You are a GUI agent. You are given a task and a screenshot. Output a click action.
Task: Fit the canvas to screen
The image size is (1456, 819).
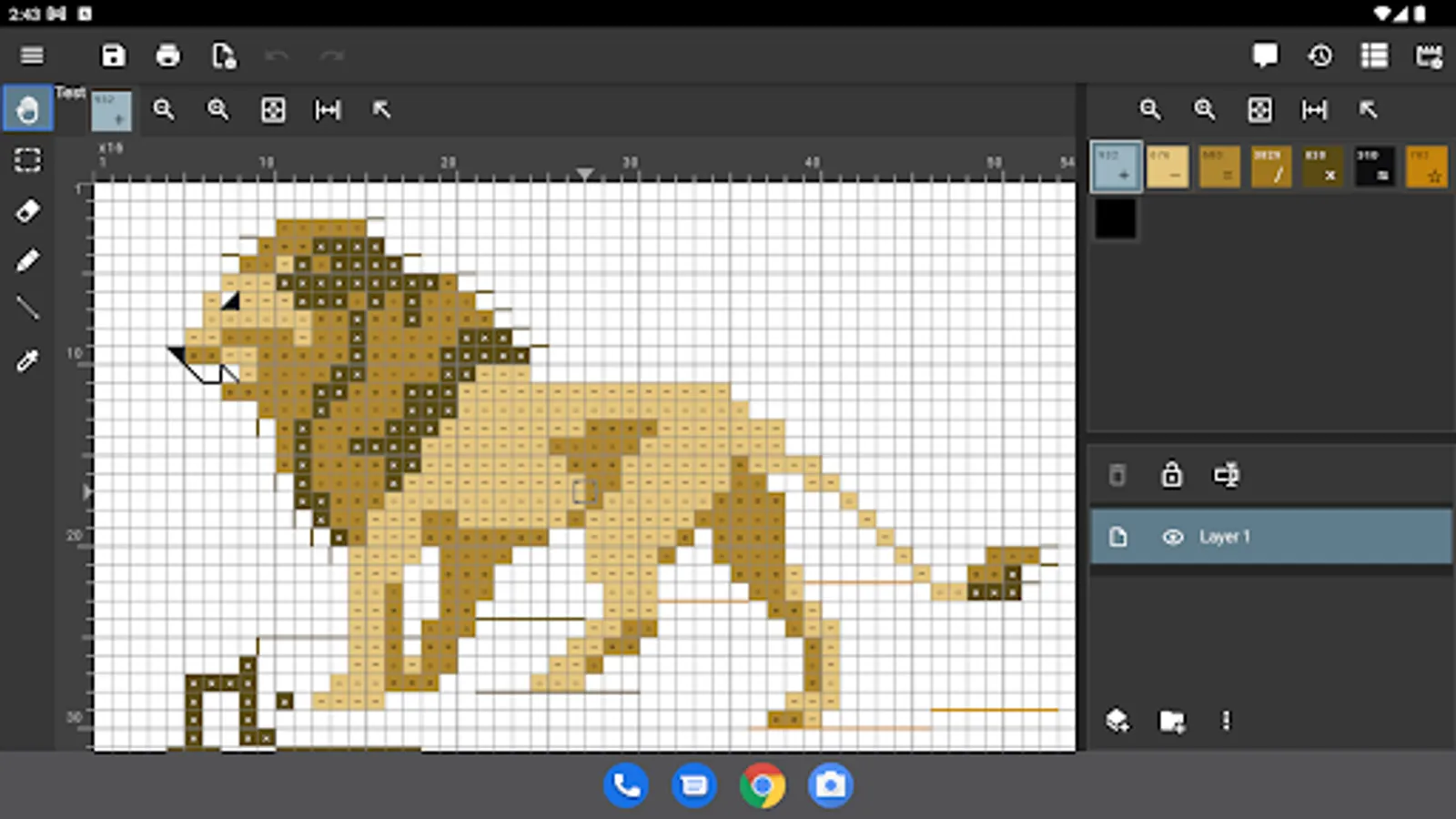(273, 110)
